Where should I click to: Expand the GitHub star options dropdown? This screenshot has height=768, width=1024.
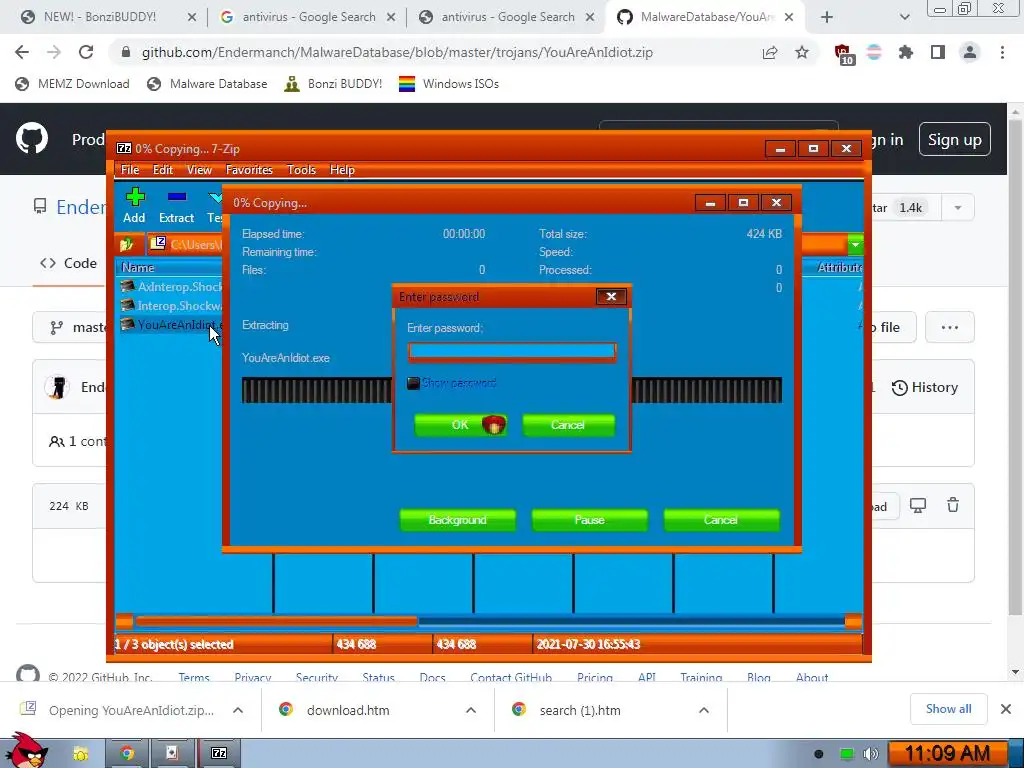[x=958, y=208]
